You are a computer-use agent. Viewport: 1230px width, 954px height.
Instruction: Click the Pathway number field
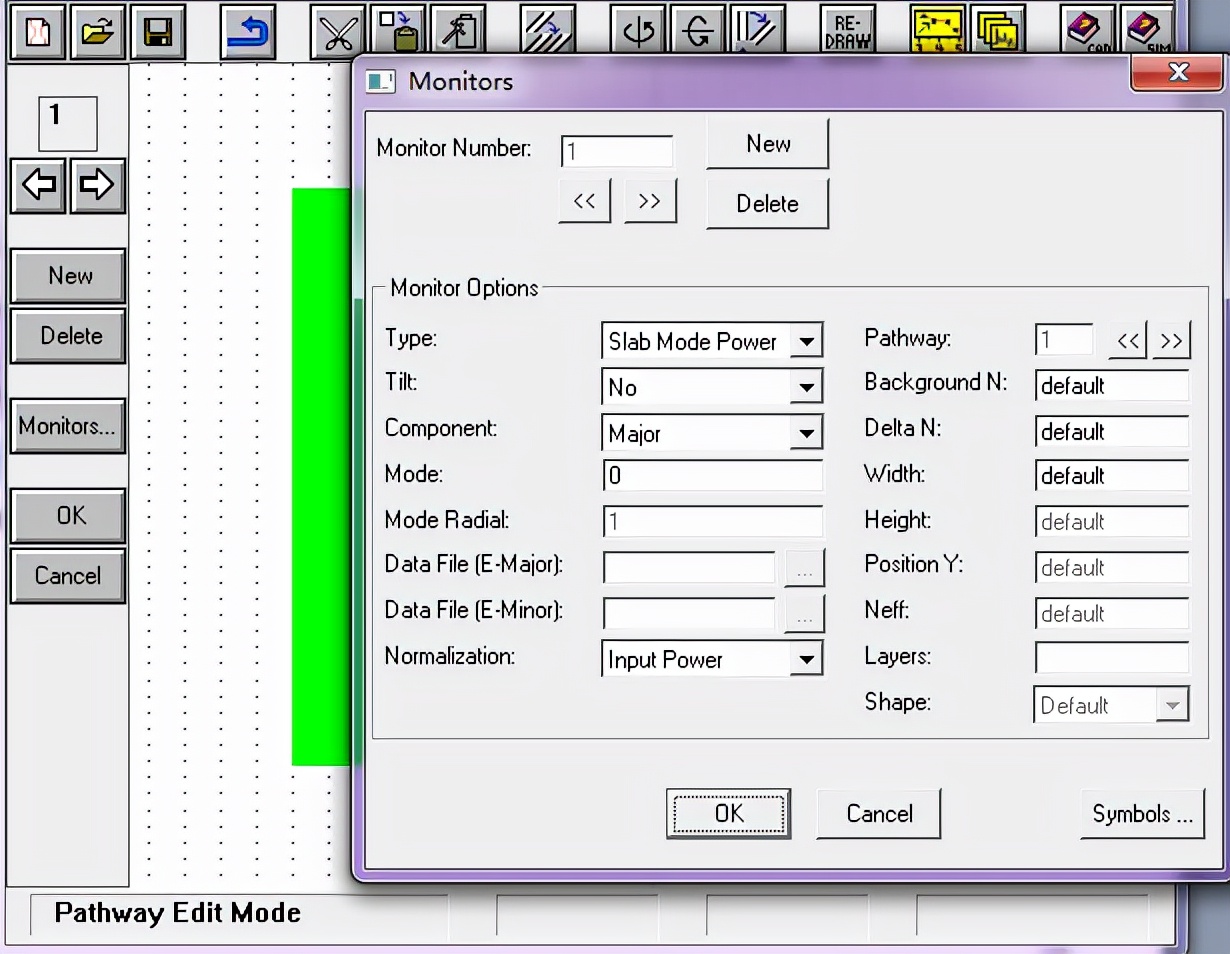click(x=1065, y=340)
